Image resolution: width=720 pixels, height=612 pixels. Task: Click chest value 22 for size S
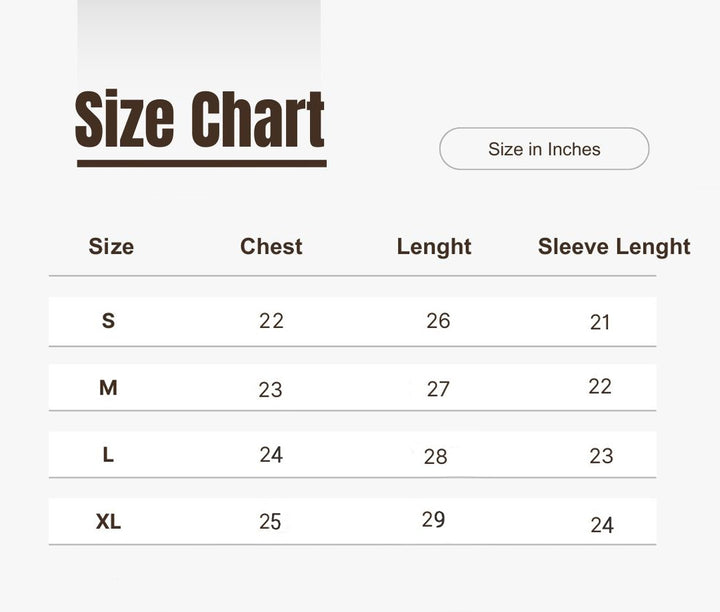point(271,321)
